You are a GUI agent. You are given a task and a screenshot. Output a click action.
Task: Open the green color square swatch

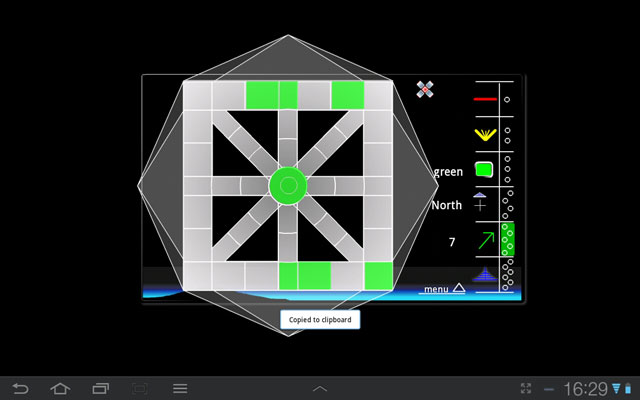point(484,169)
